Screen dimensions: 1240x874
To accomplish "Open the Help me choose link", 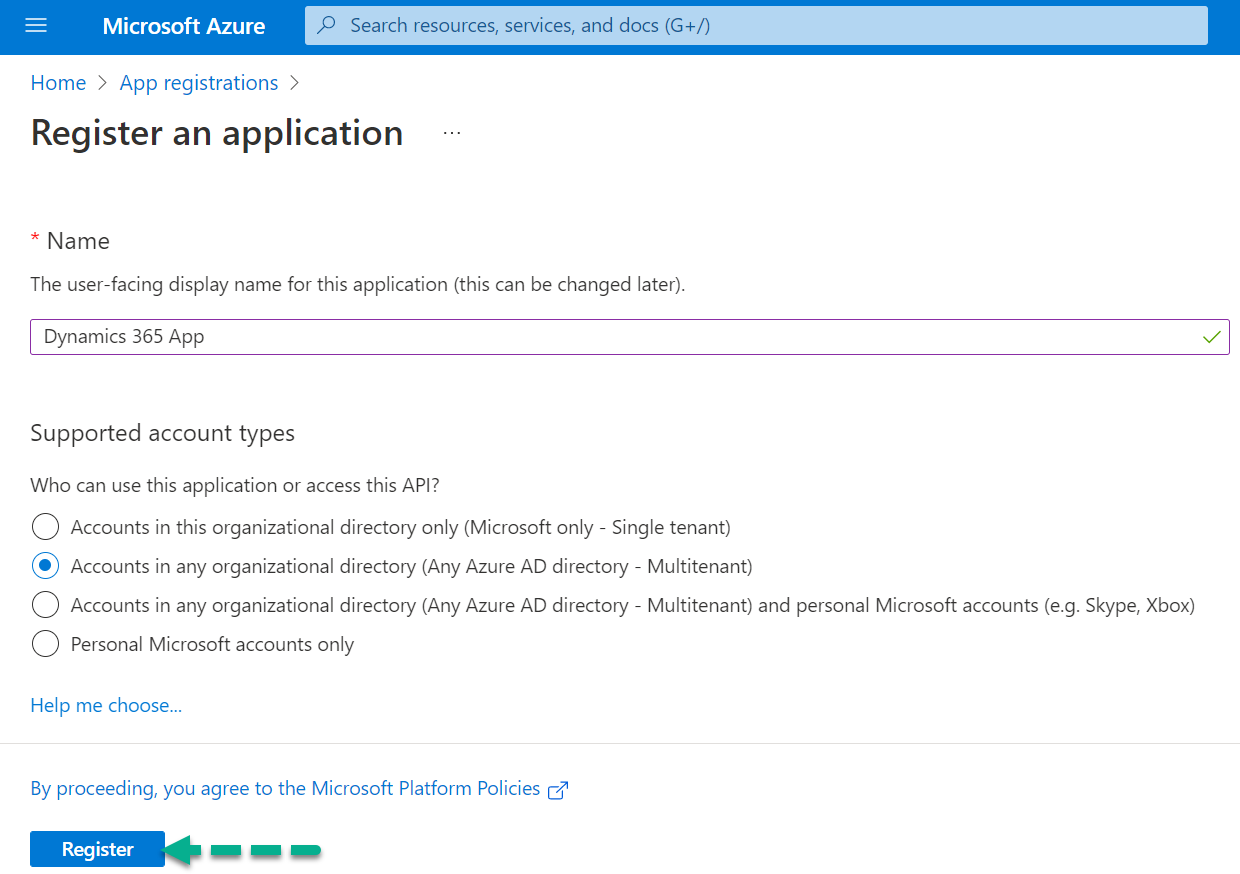I will 105,705.
